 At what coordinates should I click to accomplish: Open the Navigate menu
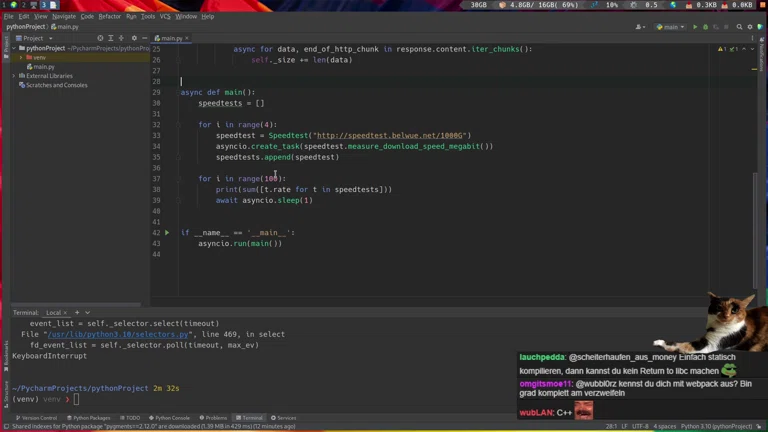(x=64, y=16)
